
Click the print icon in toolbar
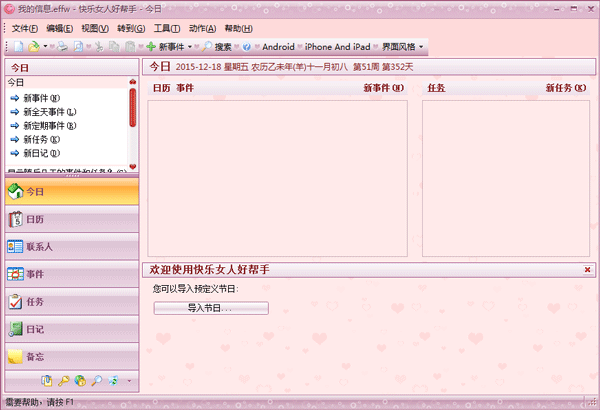click(x=62, y=46)
